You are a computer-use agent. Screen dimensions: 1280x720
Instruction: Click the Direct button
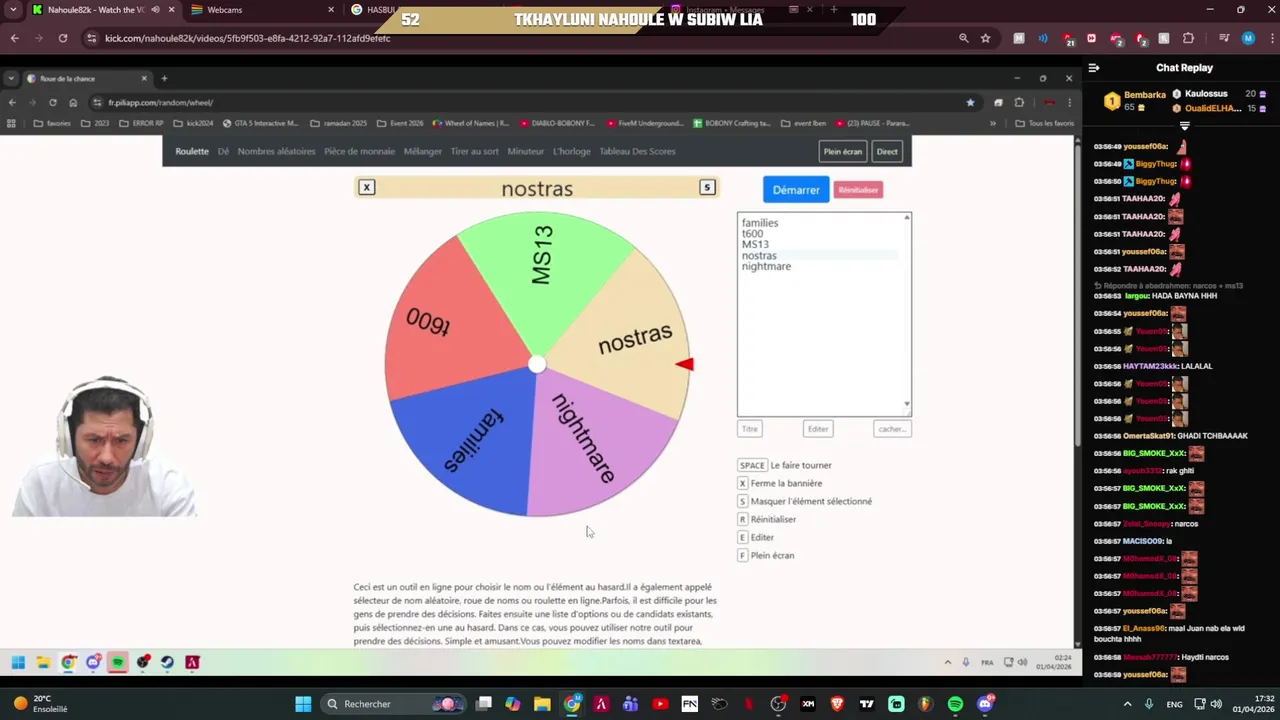click(887, 152)
